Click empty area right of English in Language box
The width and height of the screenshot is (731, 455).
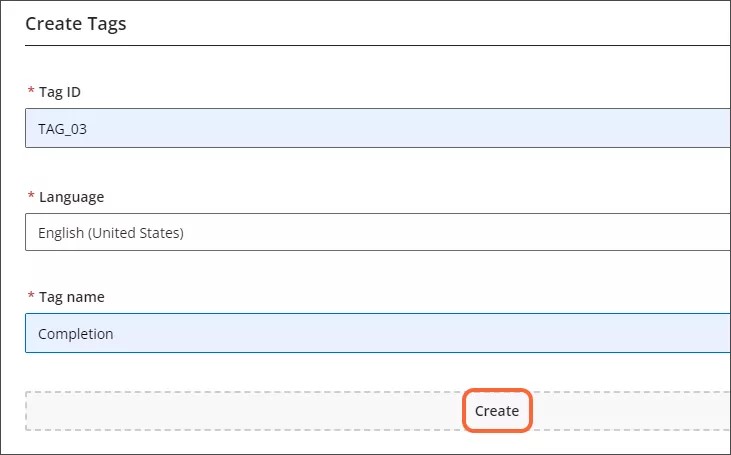(450, 233)
